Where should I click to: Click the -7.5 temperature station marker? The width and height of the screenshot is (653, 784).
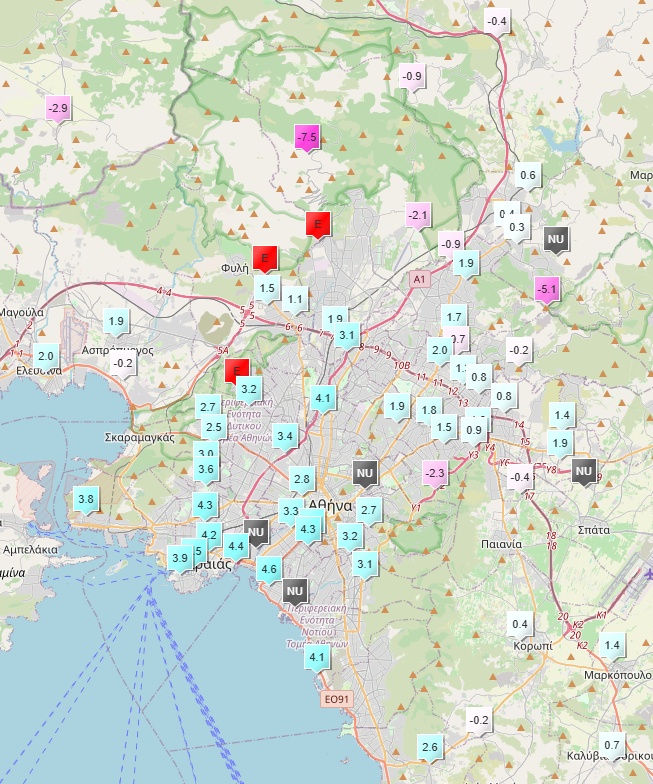(x=307, y=138)
